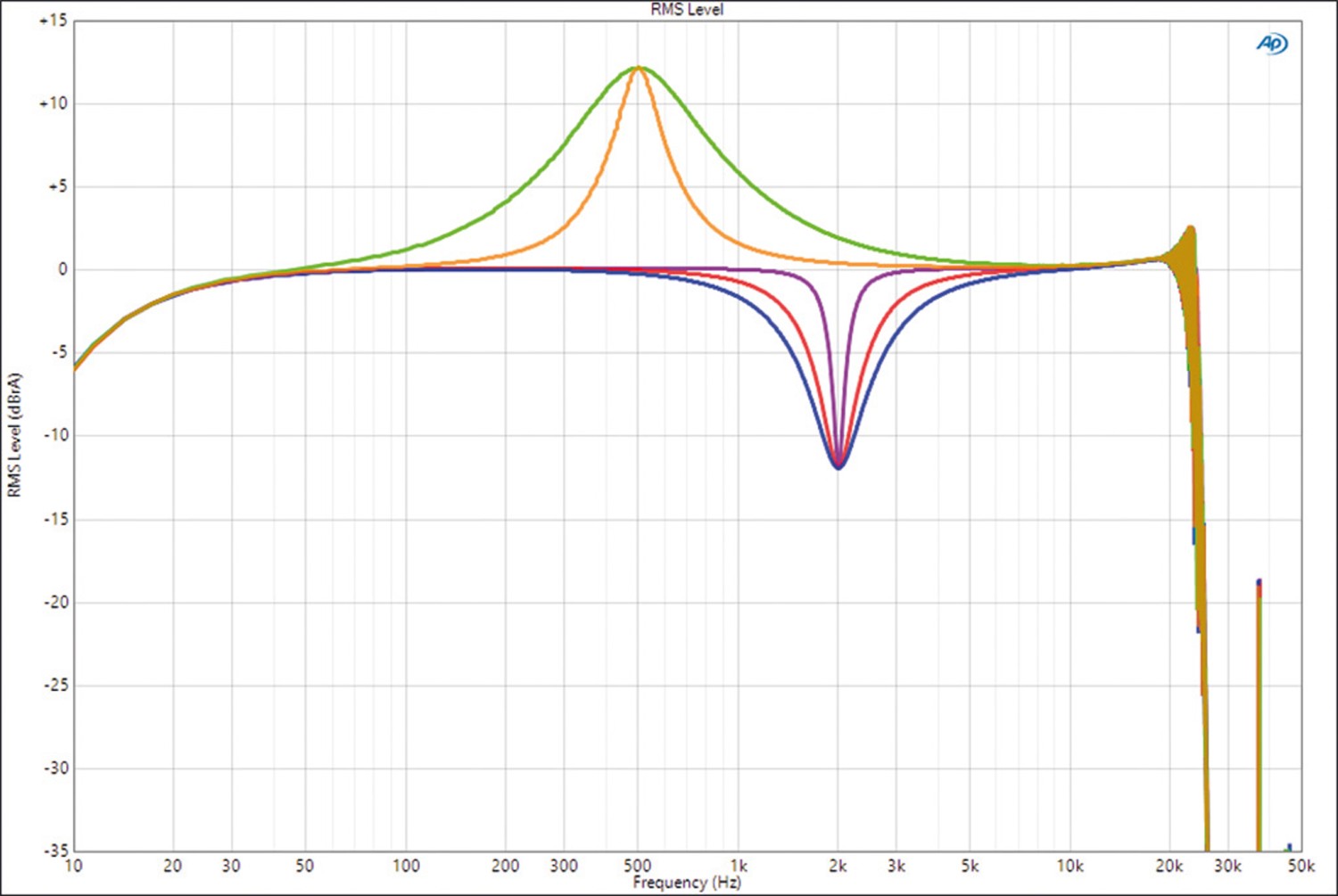Click the AP logo in the chart corner
Image resolution: width=1338 pixels, height=896 pixels.
(1272, 44)
